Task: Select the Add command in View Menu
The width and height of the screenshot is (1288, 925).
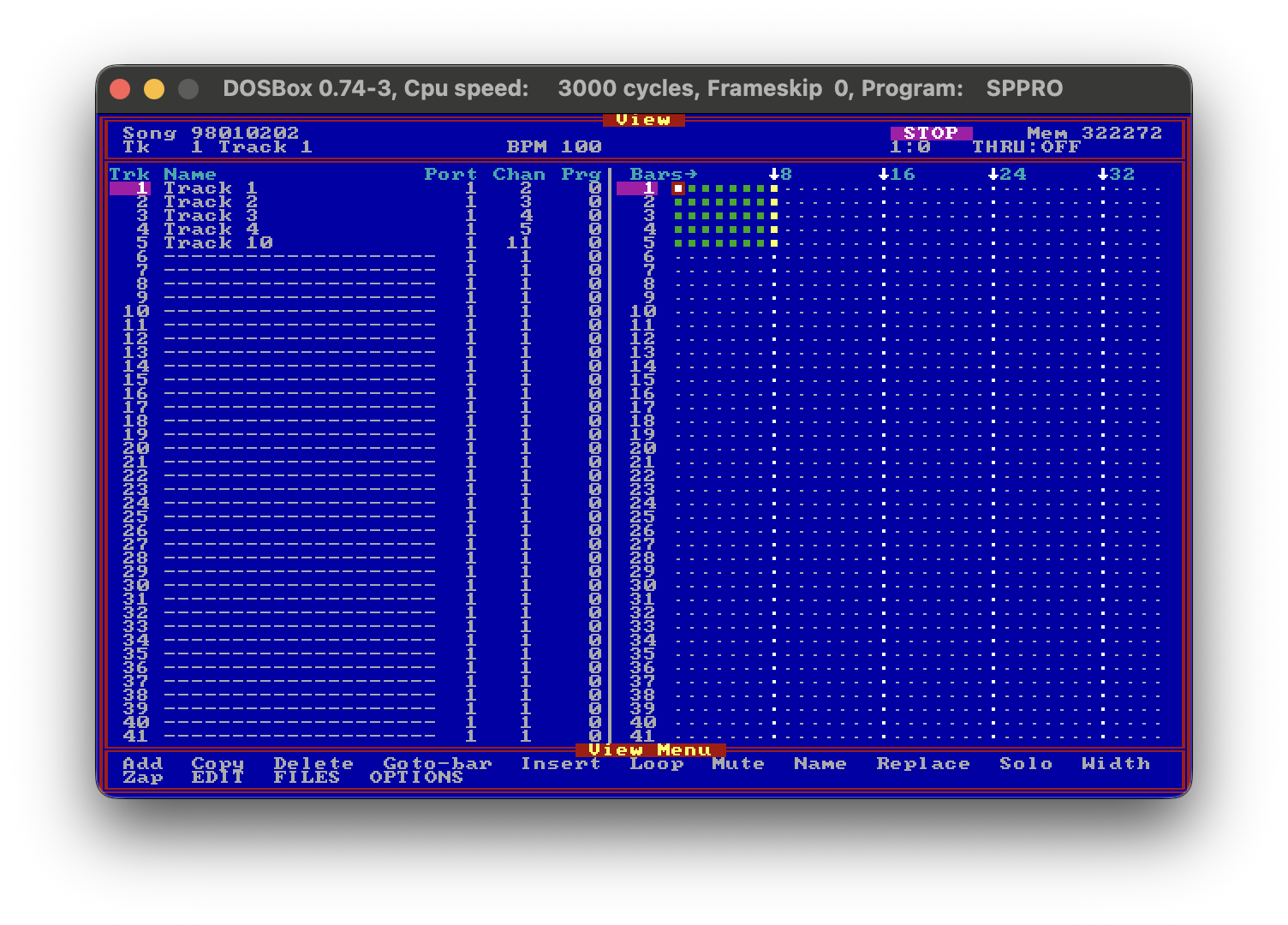Action: click(142, 763)
